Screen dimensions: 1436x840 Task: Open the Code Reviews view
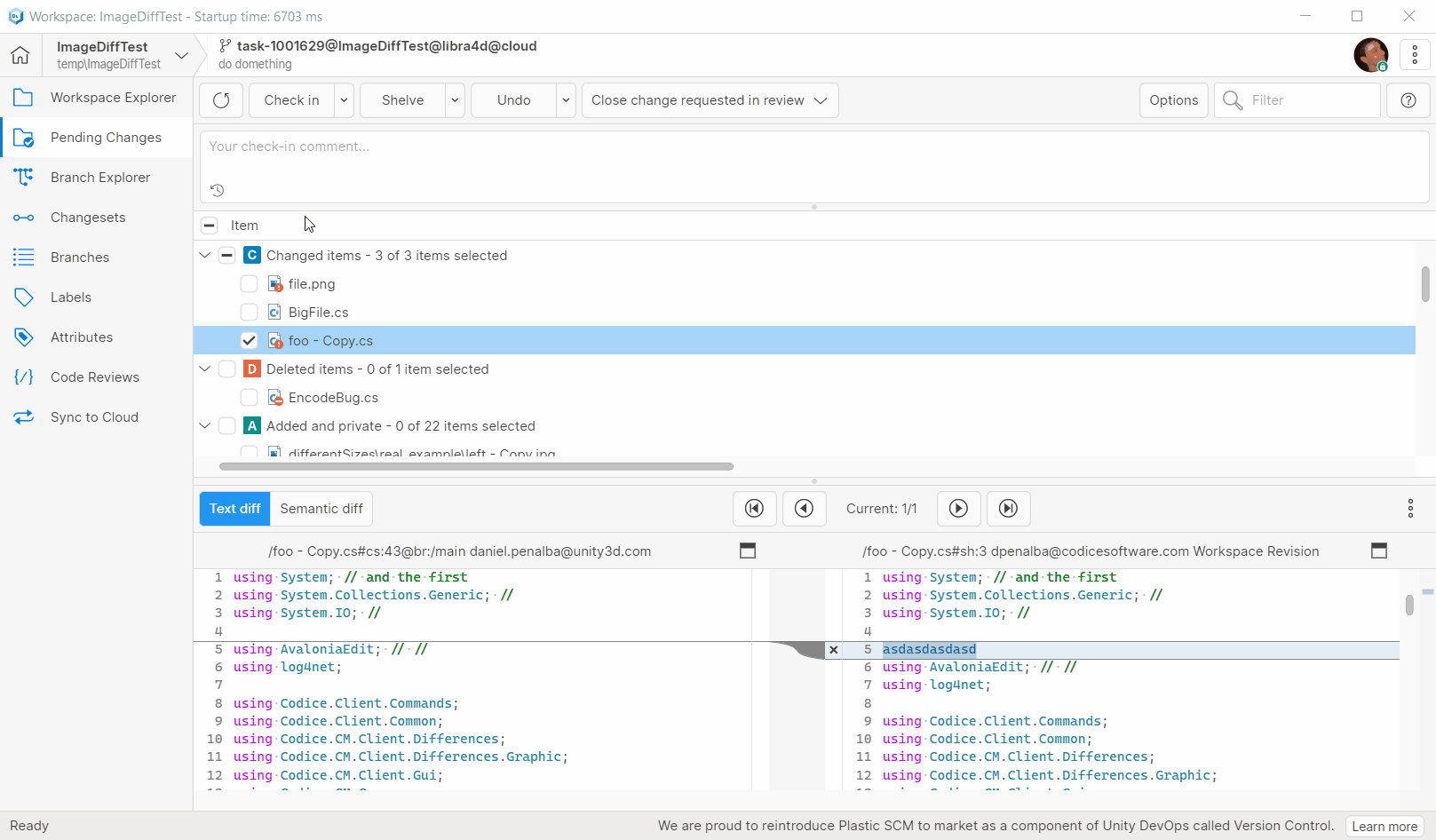click(x=94, y=376)
